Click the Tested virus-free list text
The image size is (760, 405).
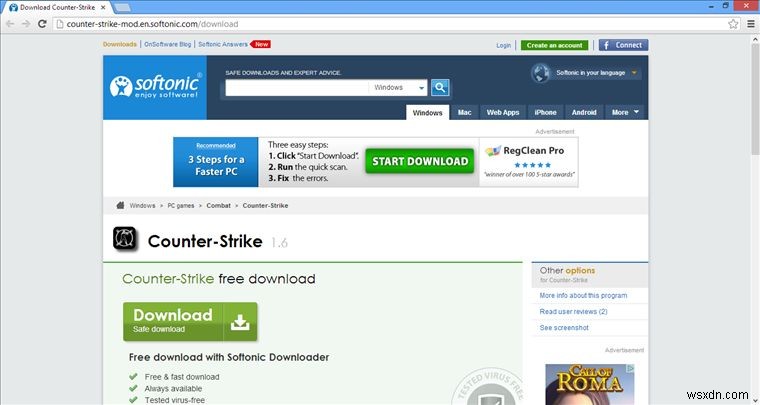pos(174,400)
